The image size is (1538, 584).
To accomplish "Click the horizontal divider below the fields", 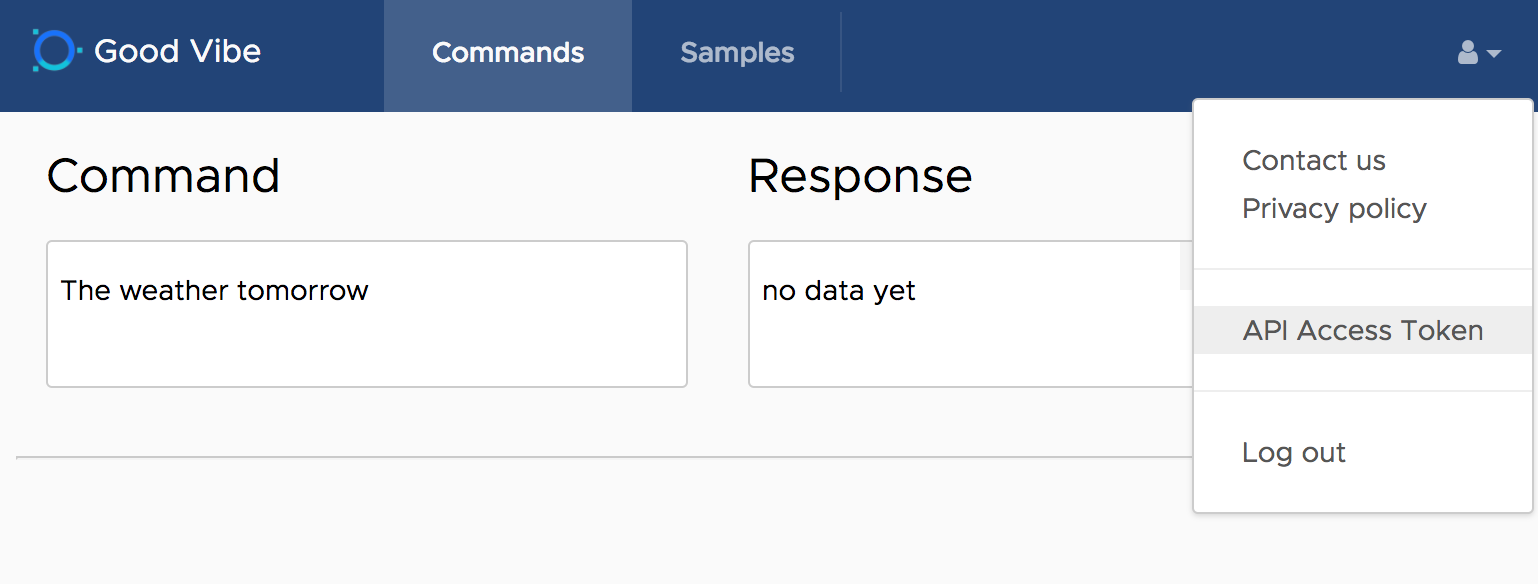I will (x=600, y=457).
